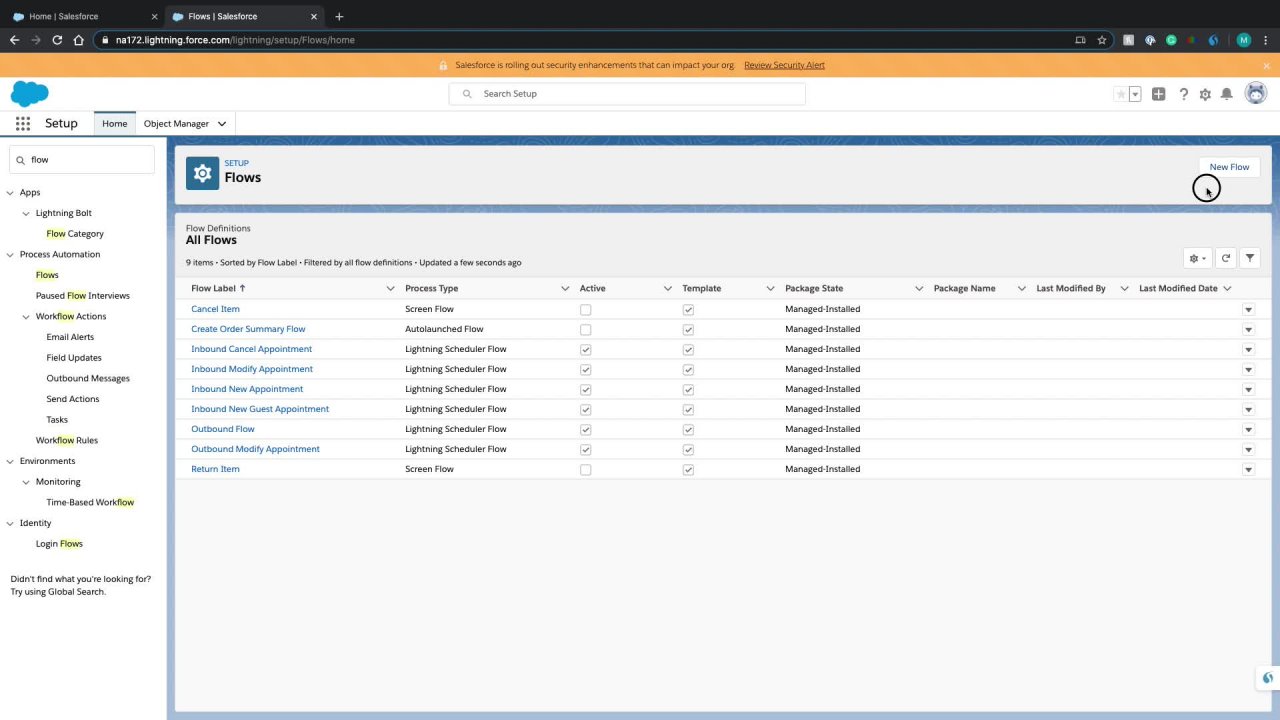Screen dimensions: 1280x720
Task: Open Flow Label column menu chevron
Action: tap(390, 288)
